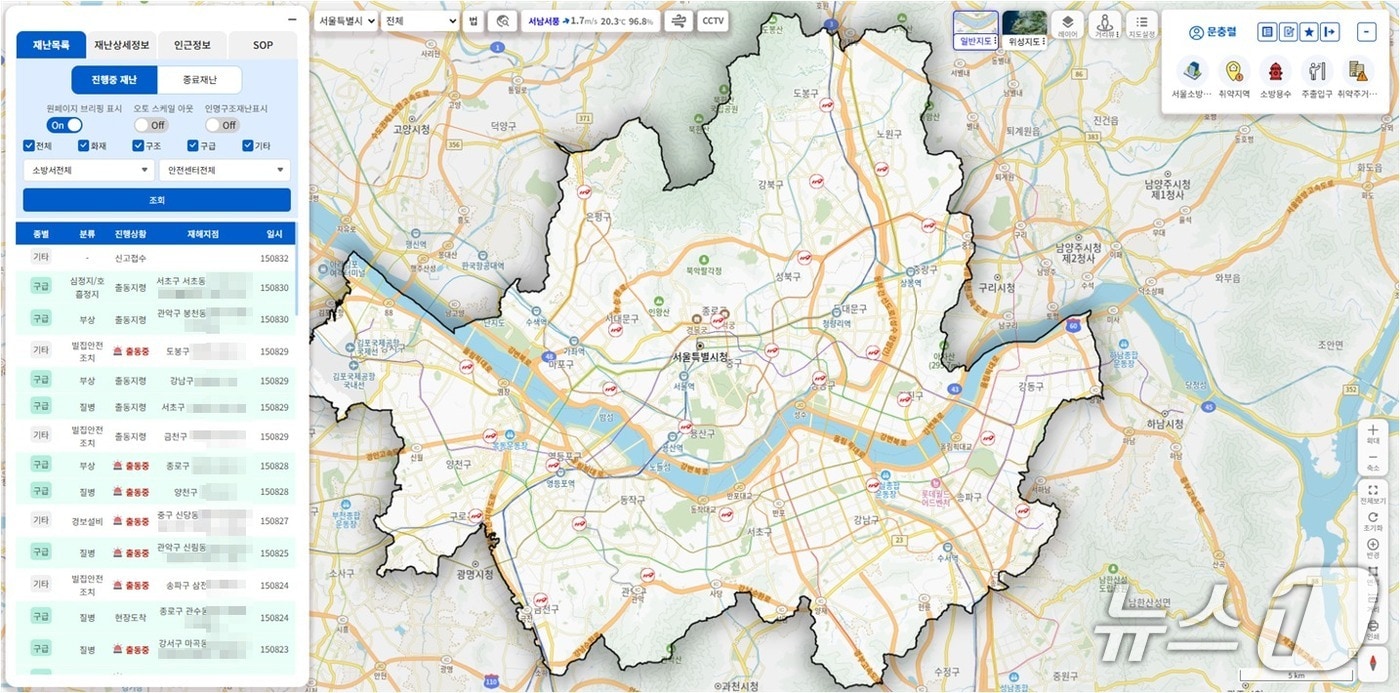This screenshot has height=693, width=1400.
Task: Enable the 오토 스케일 아웃 toggle
Action: (151, 125)
